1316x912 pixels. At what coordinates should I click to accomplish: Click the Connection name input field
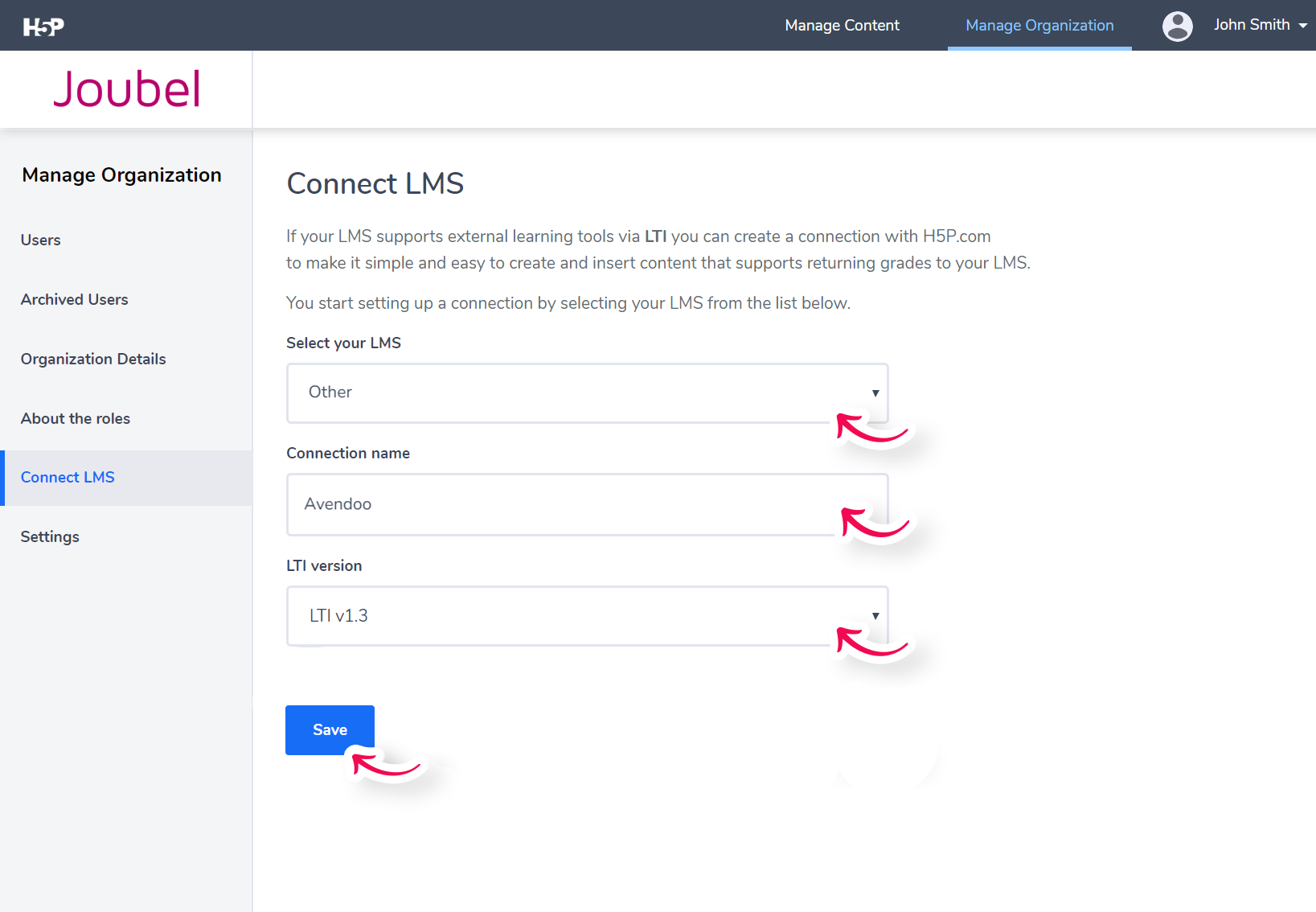click(x=588, y=504)
